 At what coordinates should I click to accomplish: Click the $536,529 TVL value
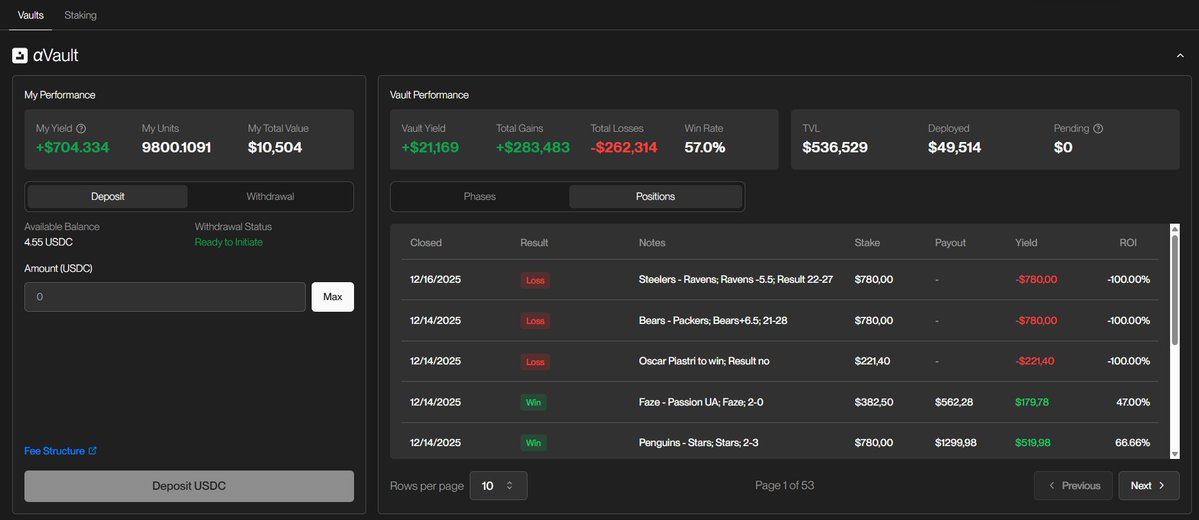(835, 148)
